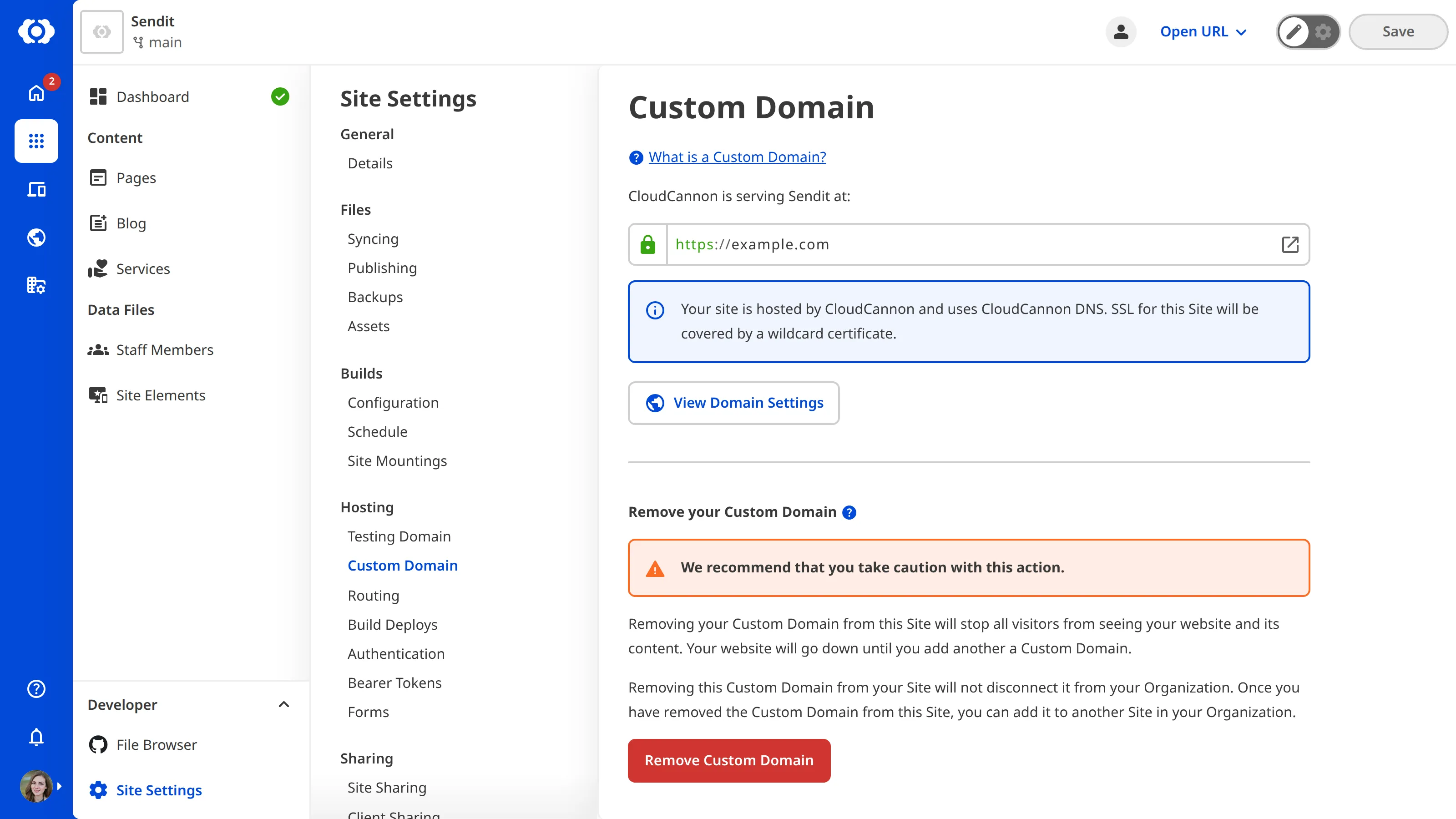
Task: Select Assets settings
Action: coord(369,326)
